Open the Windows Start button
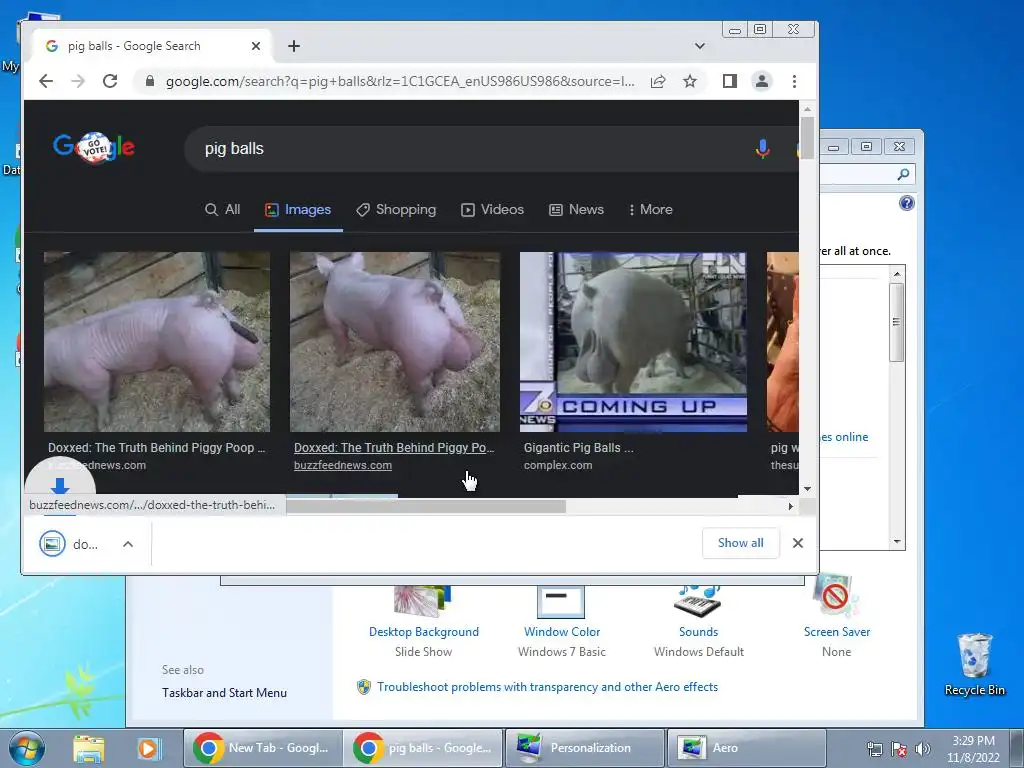The height and width of the screenshot is (768, 1024). tap(27, 748)
